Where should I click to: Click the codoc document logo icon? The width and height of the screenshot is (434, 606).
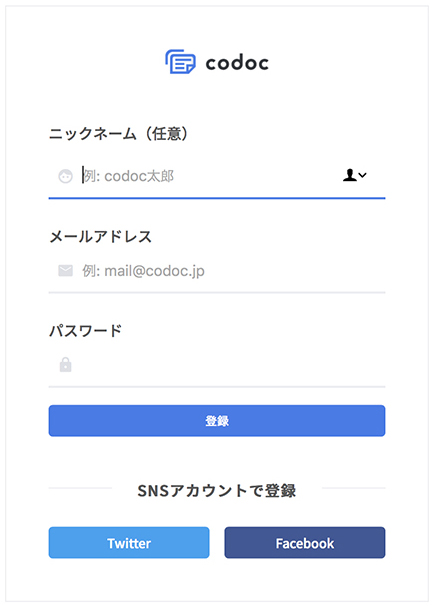tap(180, 62)
